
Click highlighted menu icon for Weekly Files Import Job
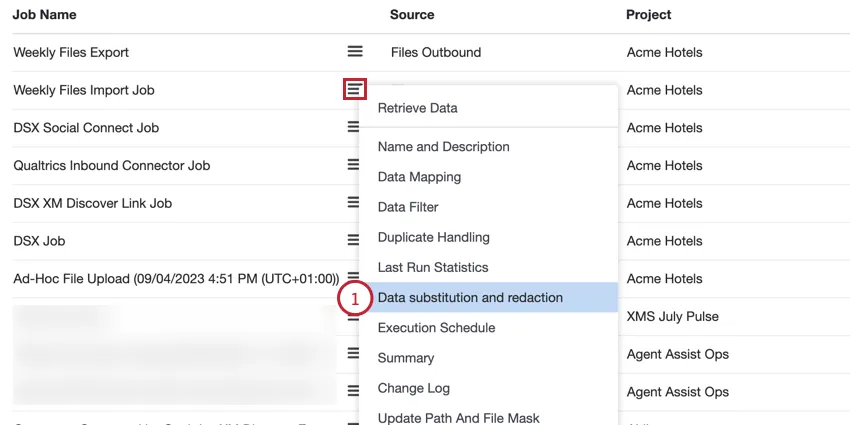(354, 89)
